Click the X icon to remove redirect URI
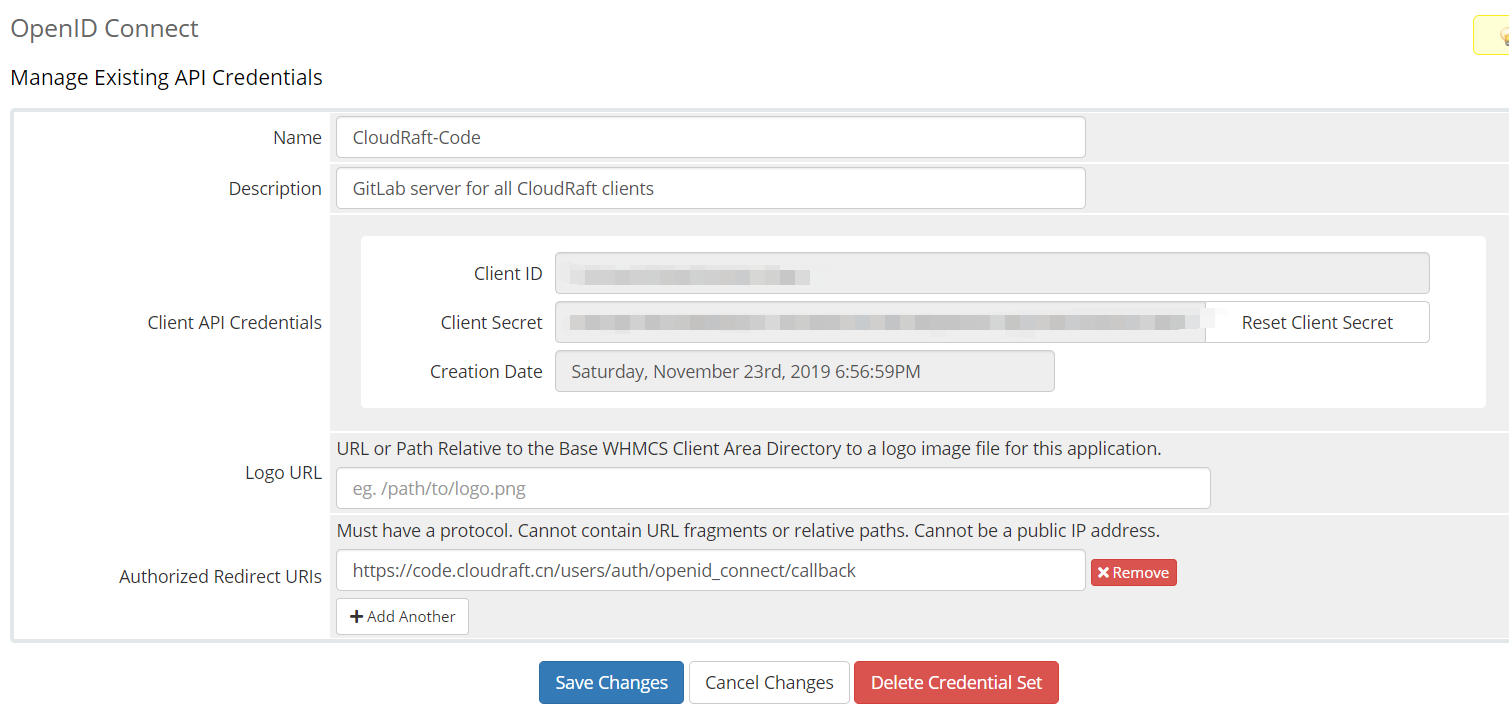Screen dimensions: 1509x709 click(1103, 573)
